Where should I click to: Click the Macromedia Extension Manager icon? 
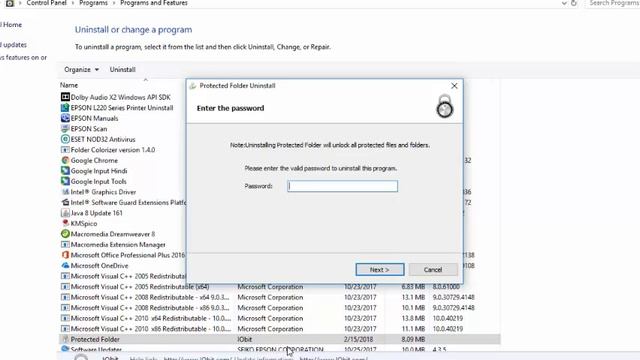click(x=65, y=244)
